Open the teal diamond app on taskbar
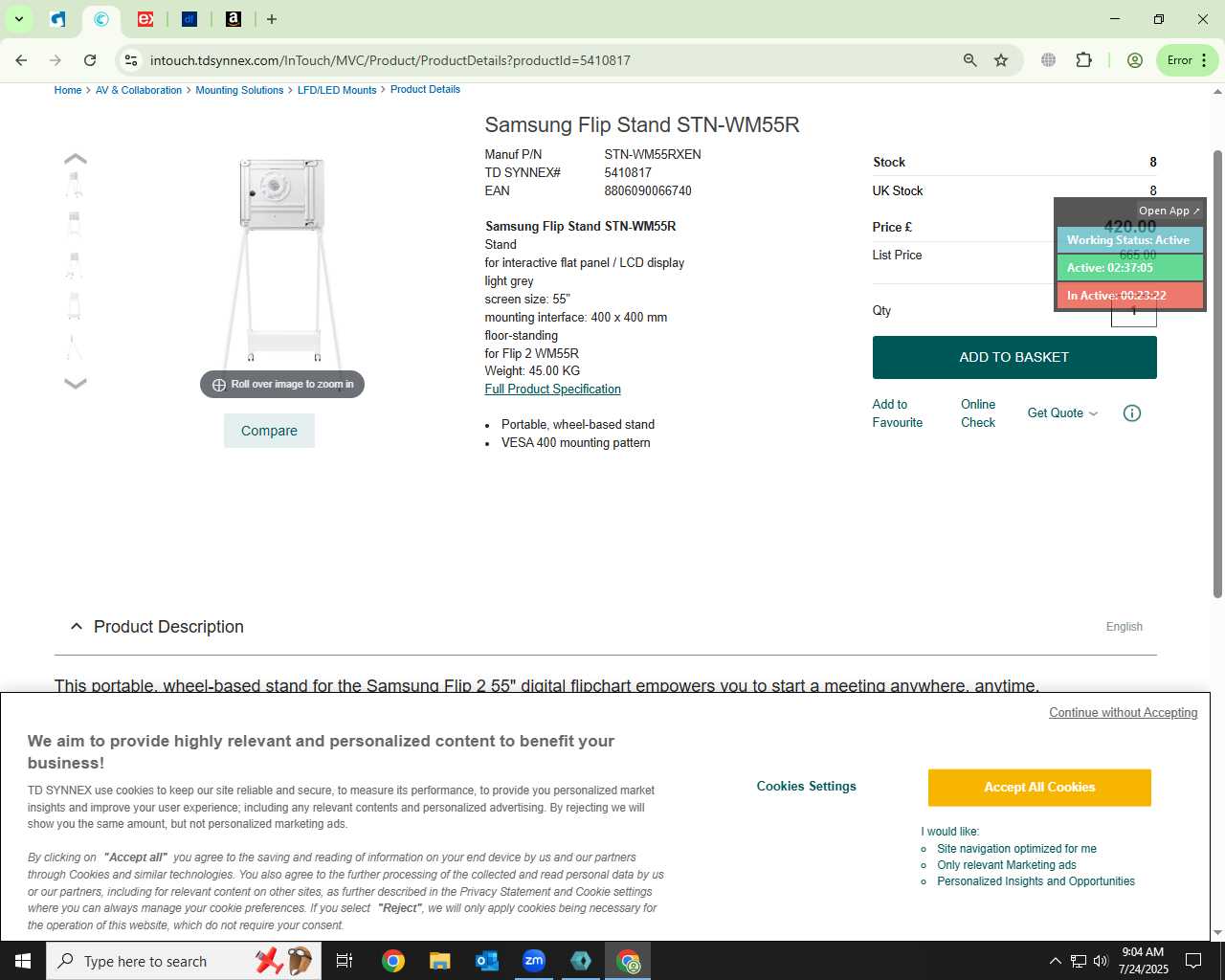Screen dimensions: 1225x980 (x=581, y=961)
